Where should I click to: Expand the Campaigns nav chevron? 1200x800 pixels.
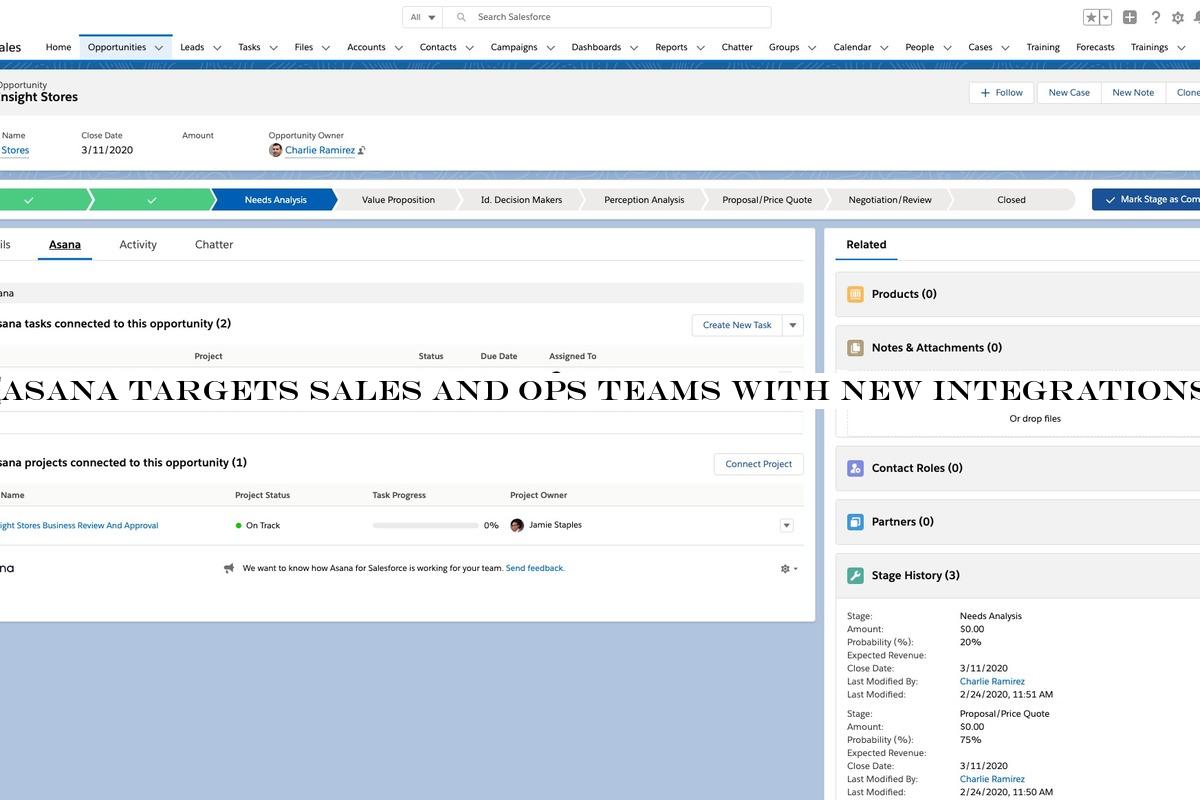pos(550,47)
